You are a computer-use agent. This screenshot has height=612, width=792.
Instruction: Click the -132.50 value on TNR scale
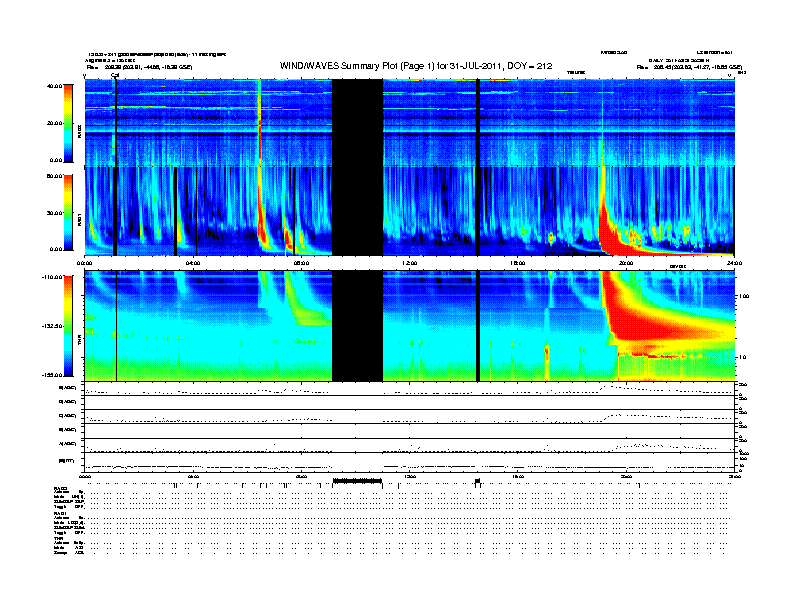click(x=52, y=326)
